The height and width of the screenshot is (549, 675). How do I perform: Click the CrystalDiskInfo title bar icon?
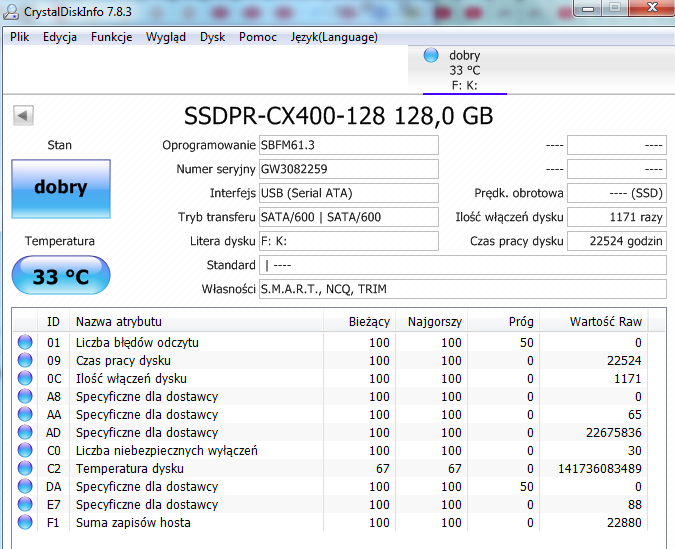pos(10,12)
